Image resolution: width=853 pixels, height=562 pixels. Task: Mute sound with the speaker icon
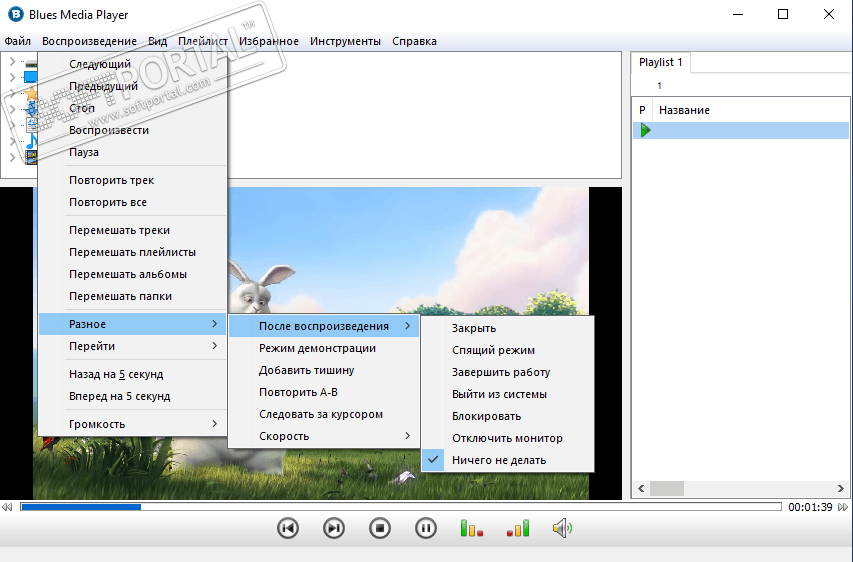pyautogui.click(x=563, y=528)
